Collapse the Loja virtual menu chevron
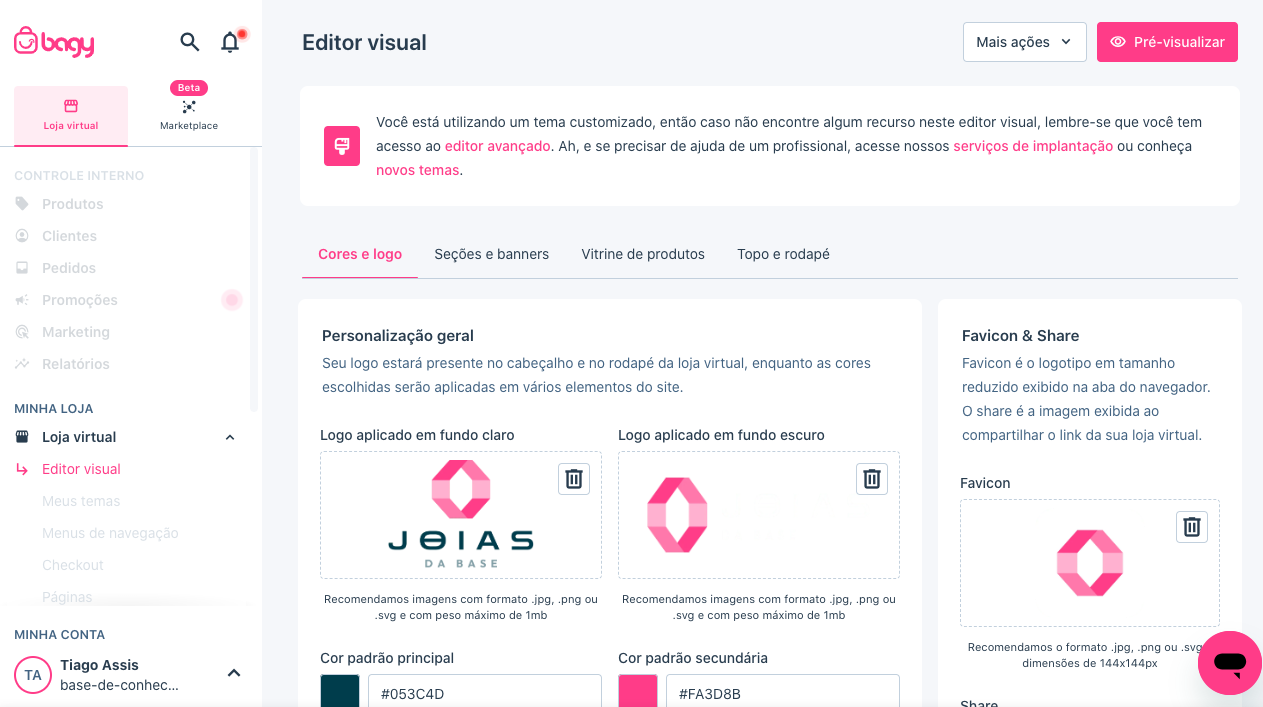Viewport: 1263px width, 707px height. point(230,437)
